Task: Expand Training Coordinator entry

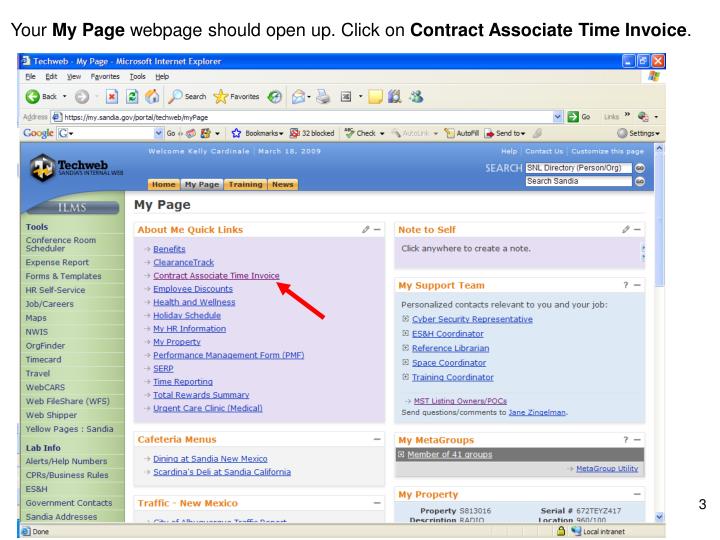Action: (405, 377)
